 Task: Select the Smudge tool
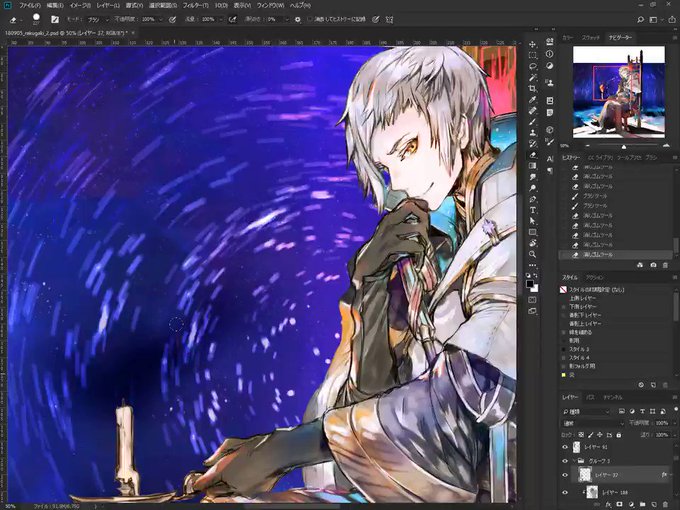533,177
